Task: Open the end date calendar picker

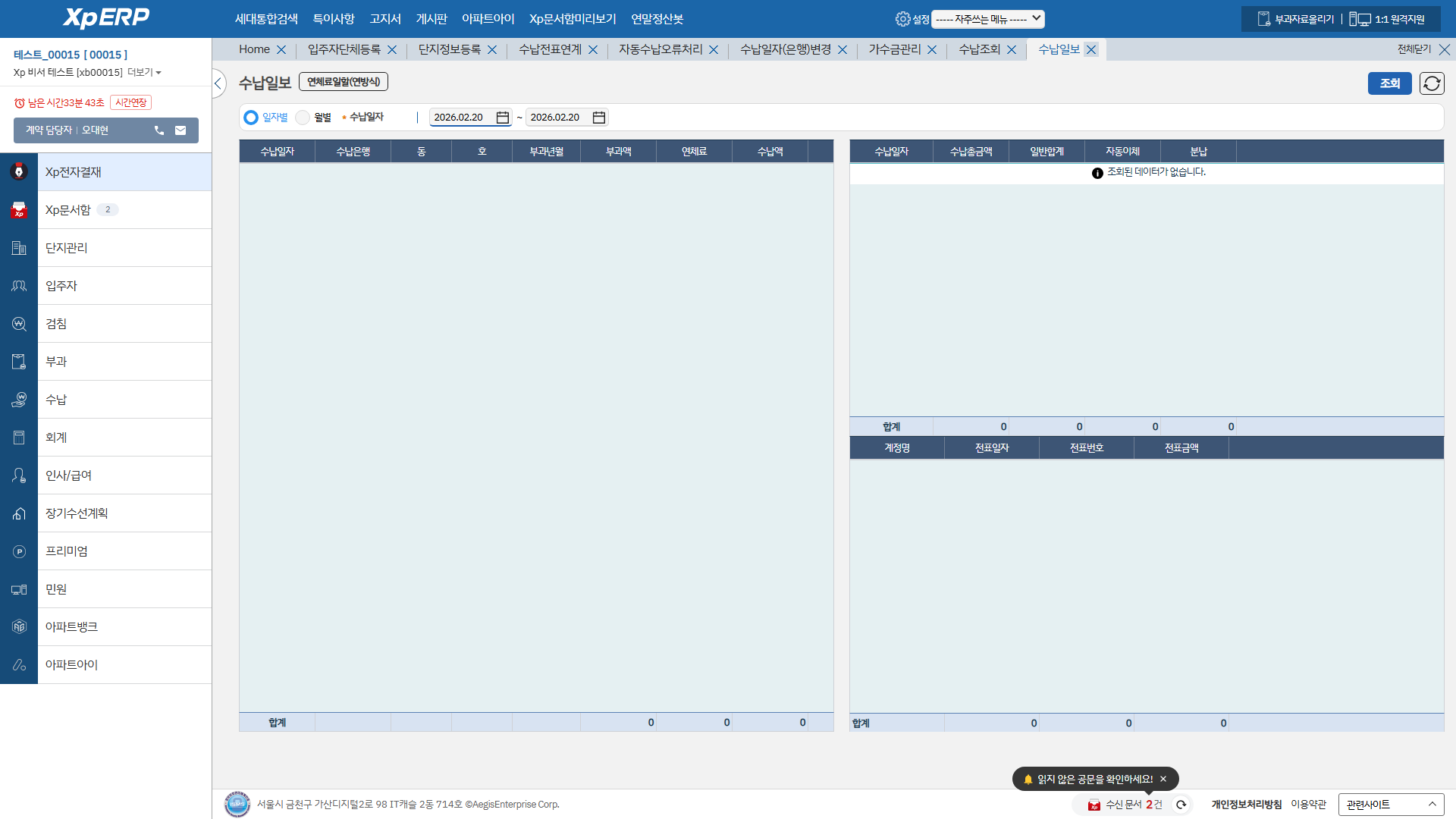Action: click(x=598, y=118)
